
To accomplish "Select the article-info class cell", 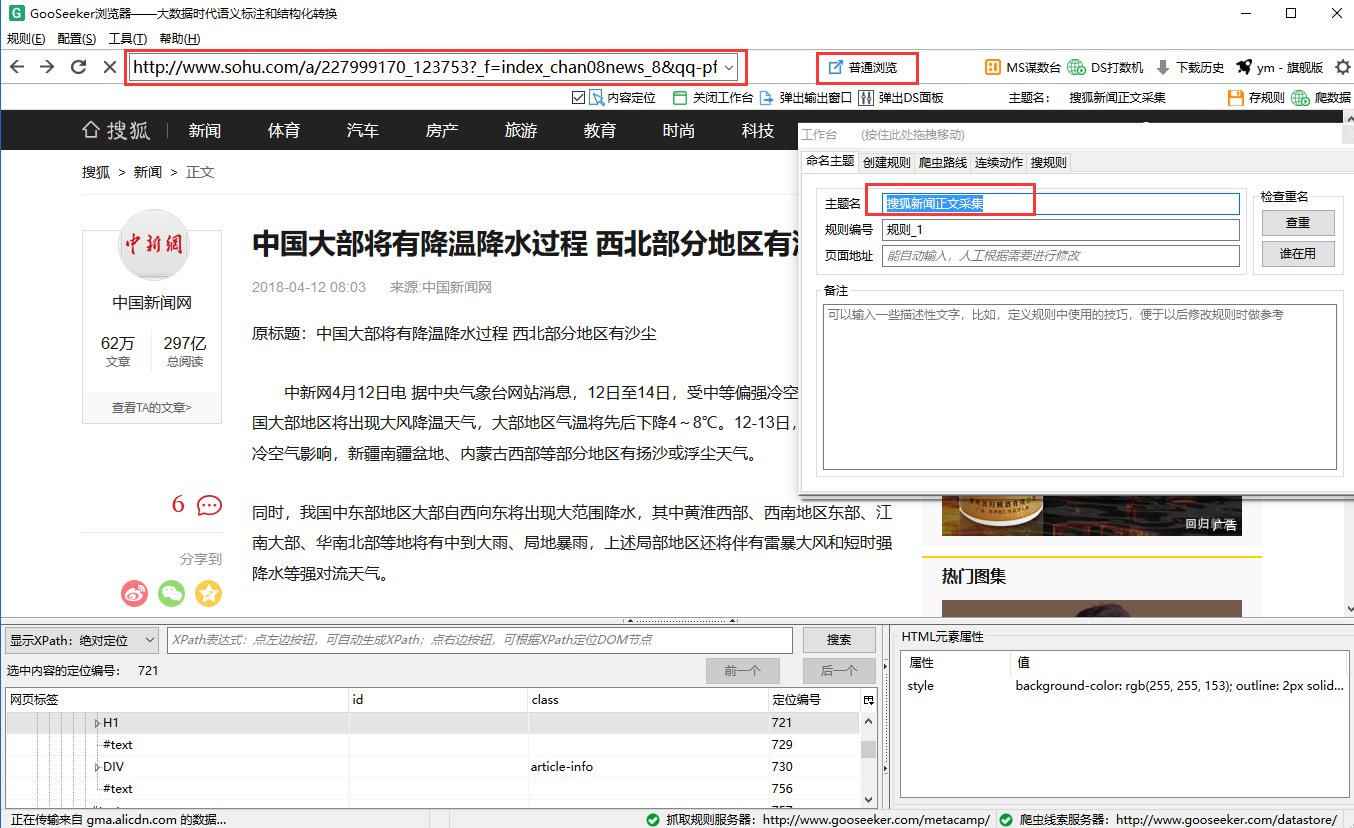I will 648,767.
